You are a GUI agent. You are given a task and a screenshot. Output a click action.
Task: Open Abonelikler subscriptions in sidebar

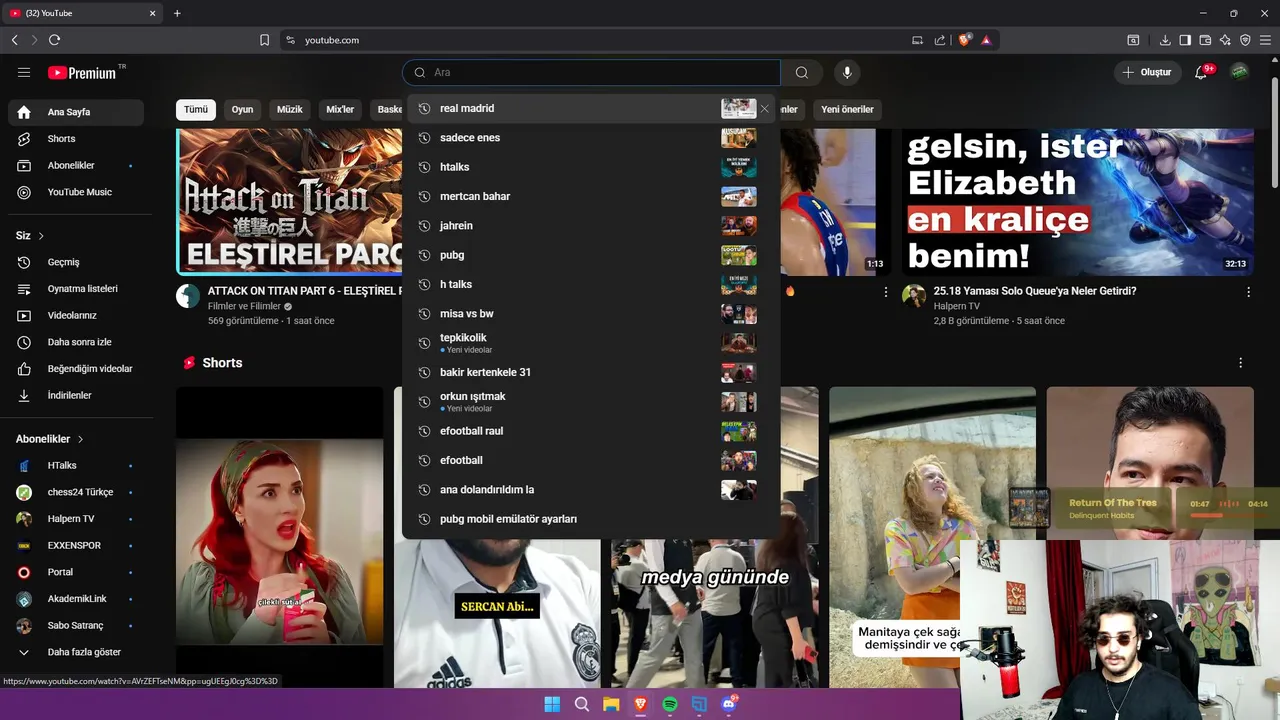pos(76,165)
